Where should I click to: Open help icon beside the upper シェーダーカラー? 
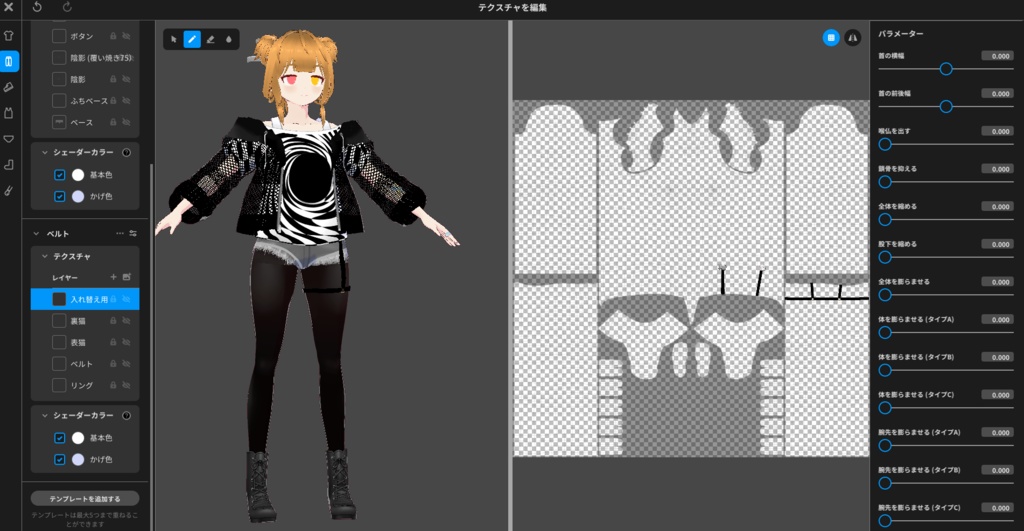click(127, 152)
